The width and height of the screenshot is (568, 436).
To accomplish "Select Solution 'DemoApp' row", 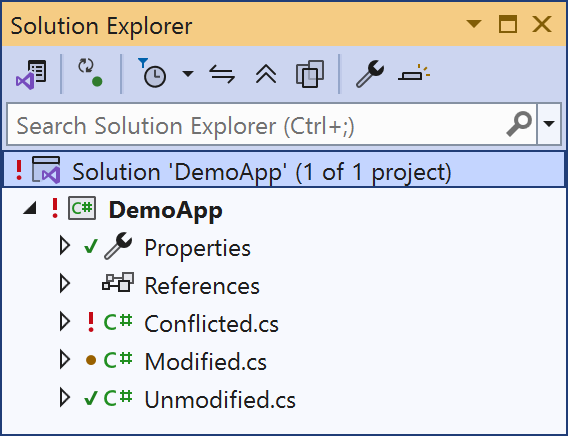I will pos(284,170).
